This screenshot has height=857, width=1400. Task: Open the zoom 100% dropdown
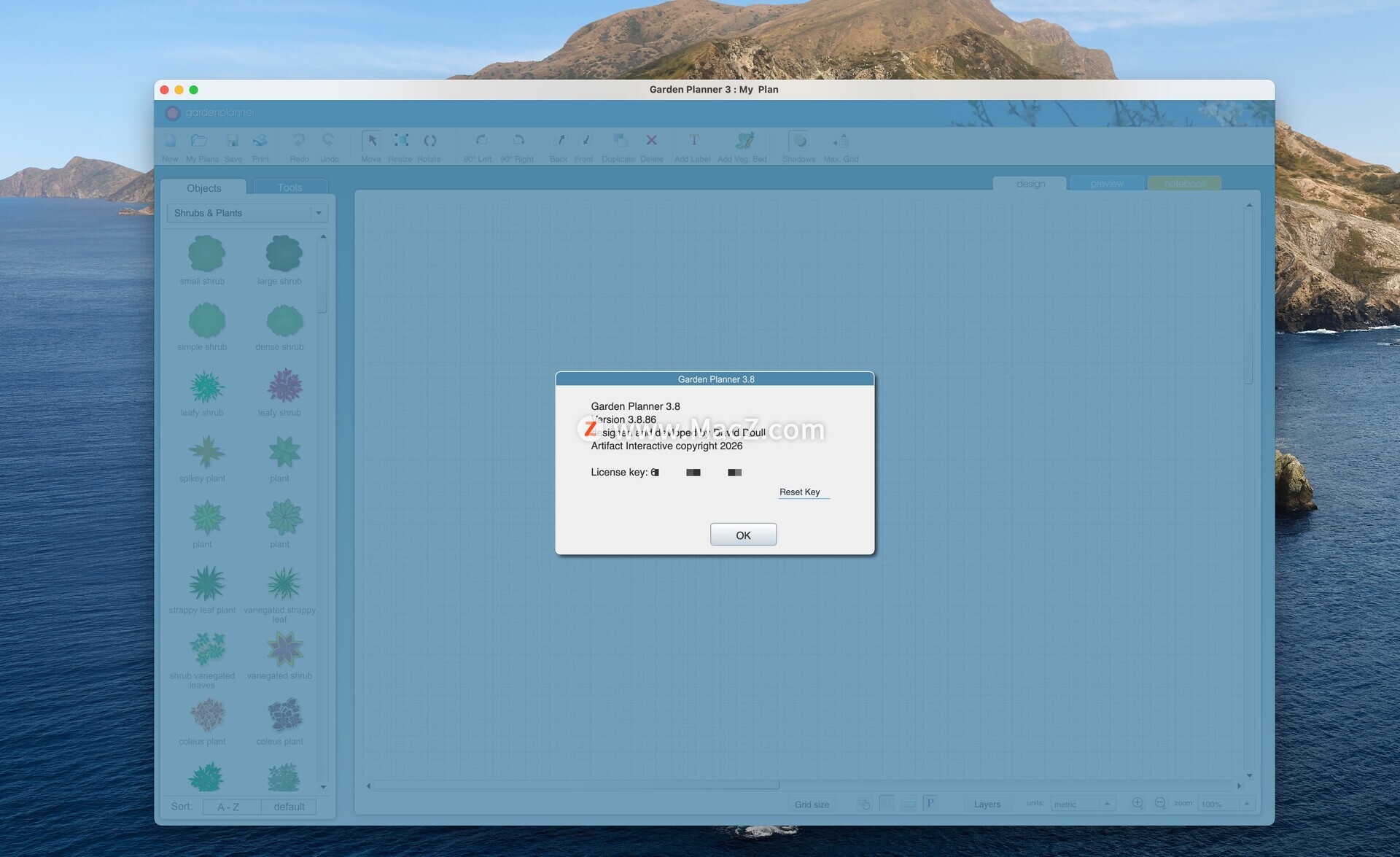[x=1226, y=804]
